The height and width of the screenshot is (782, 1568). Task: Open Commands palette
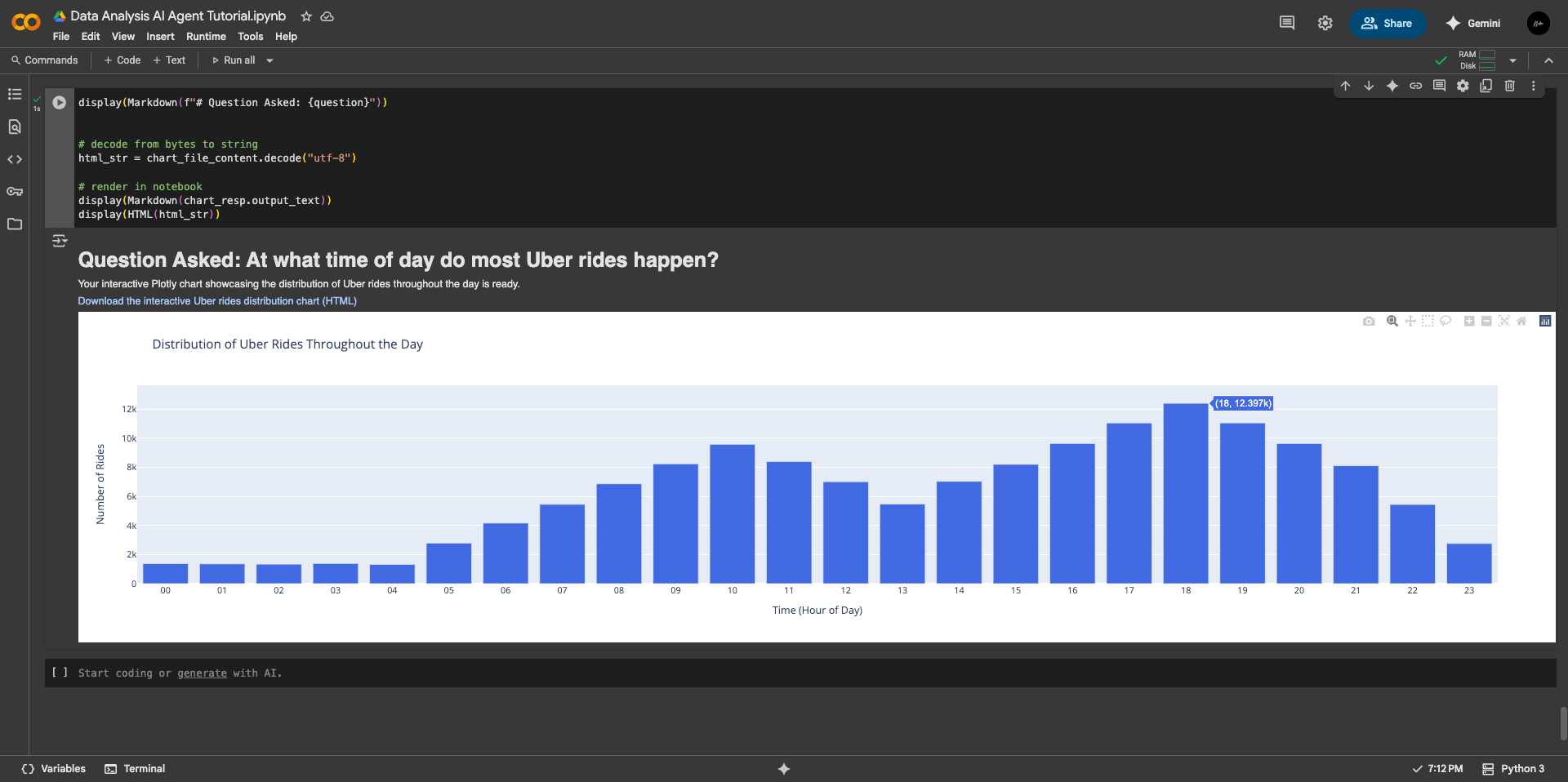pos(45,60)
